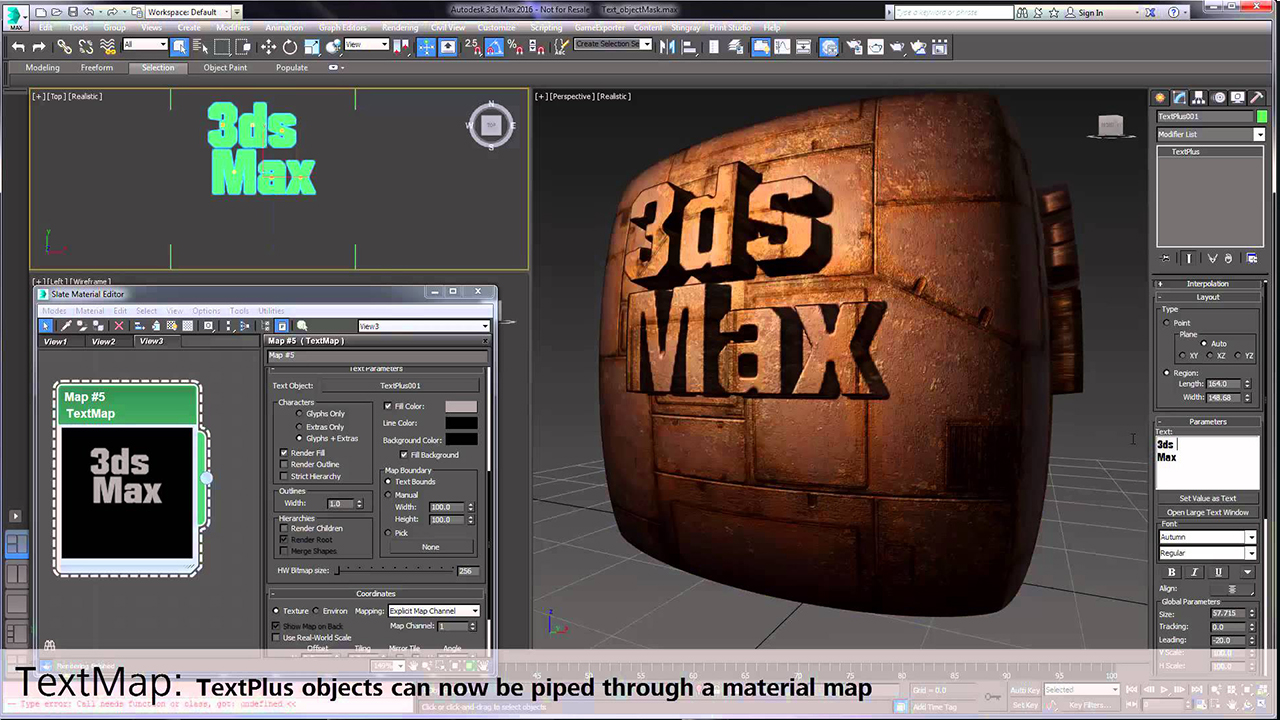This screenshot has width=1280, height=720.
Task: Click the Bold text formatting button
Action: [x=1172, y=572]
